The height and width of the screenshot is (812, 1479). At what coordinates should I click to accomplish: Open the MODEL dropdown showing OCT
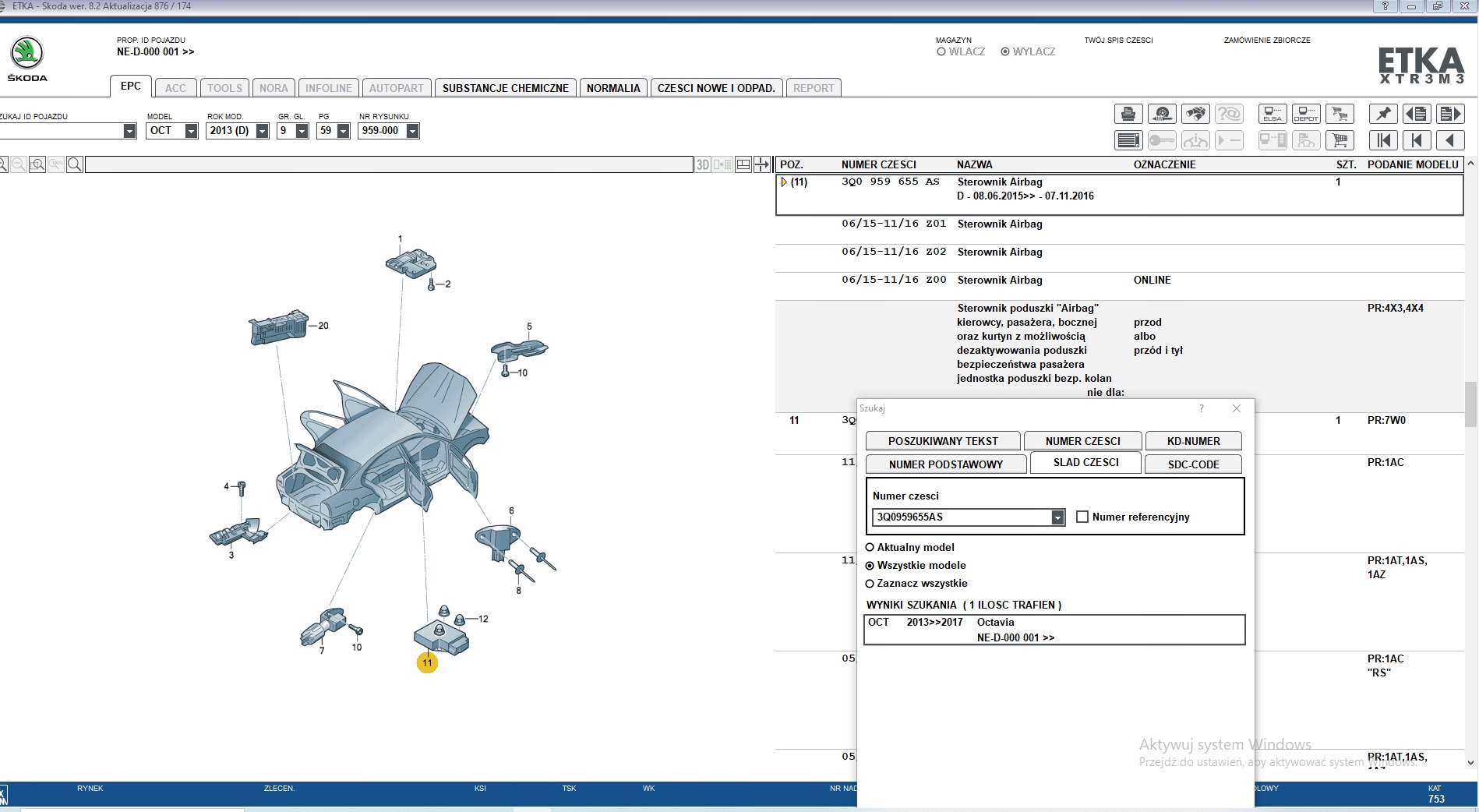point(191,131)
